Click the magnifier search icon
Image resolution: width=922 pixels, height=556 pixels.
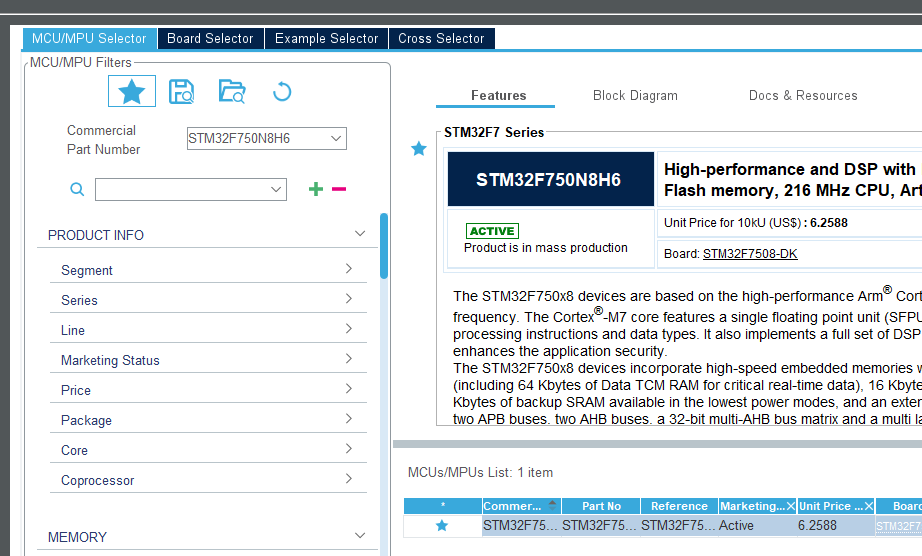click(x=77, y=189)
